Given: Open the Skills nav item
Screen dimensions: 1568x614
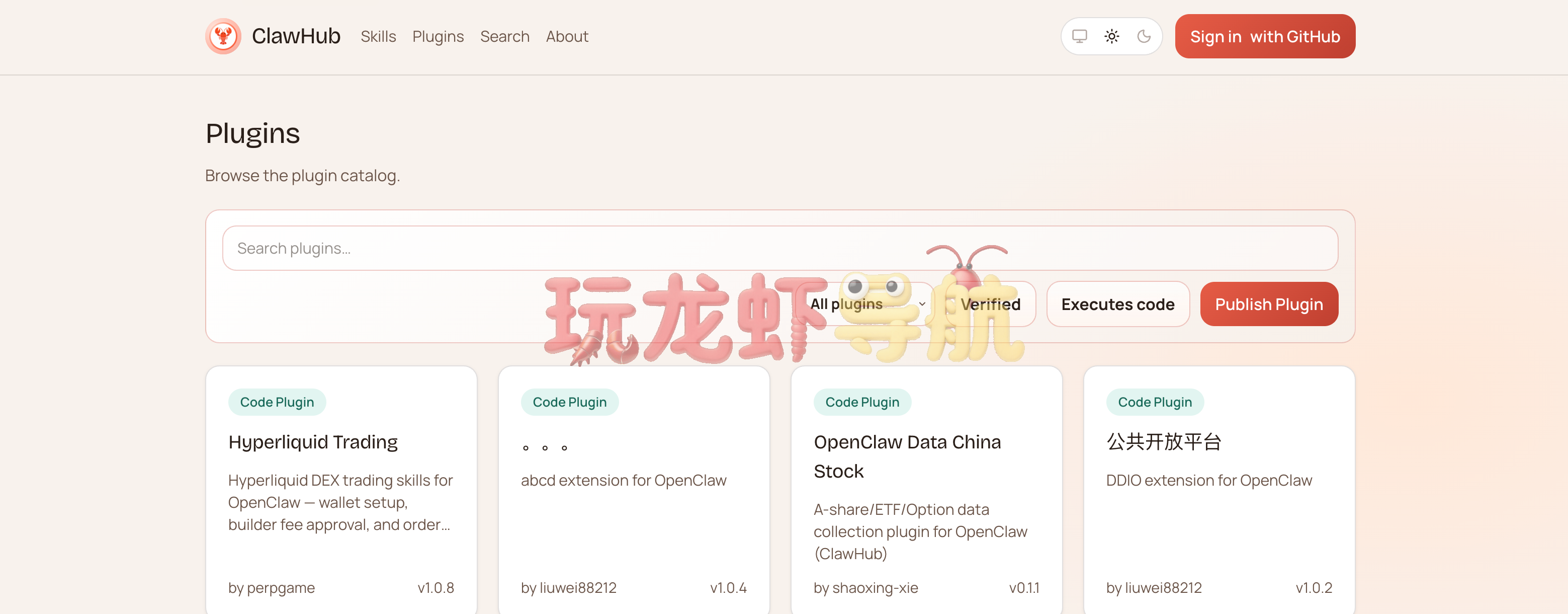Looking at the screenshot, I should tap(378, 37).
